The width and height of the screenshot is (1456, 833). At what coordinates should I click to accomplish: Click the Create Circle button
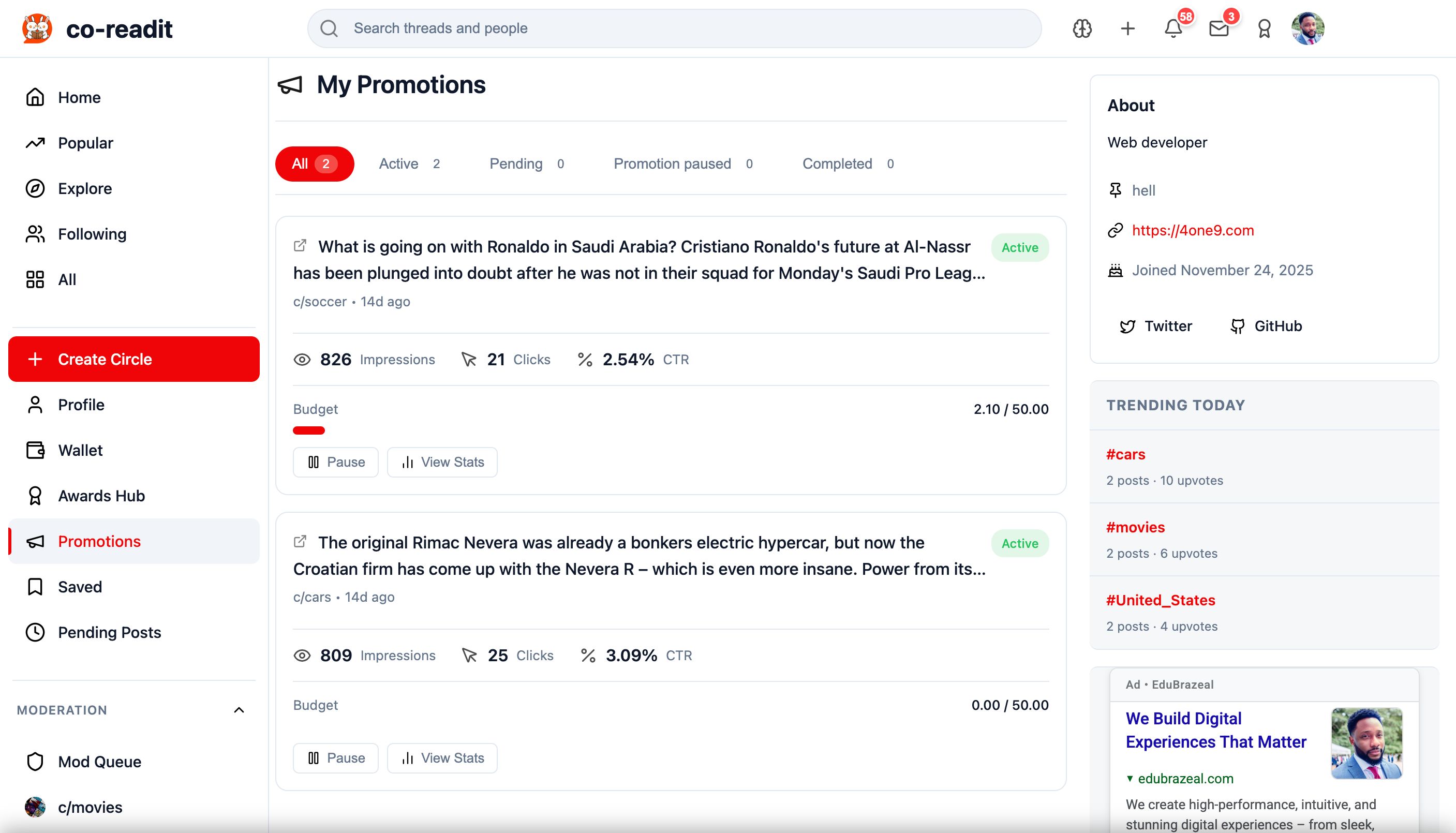click(x=134, y=359)
